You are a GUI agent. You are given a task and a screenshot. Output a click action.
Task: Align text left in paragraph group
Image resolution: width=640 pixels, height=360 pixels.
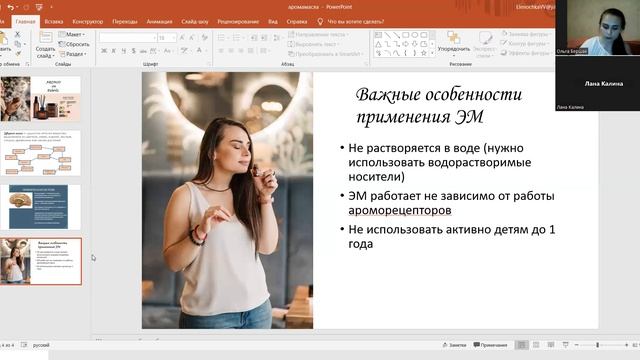pos(221,51)
